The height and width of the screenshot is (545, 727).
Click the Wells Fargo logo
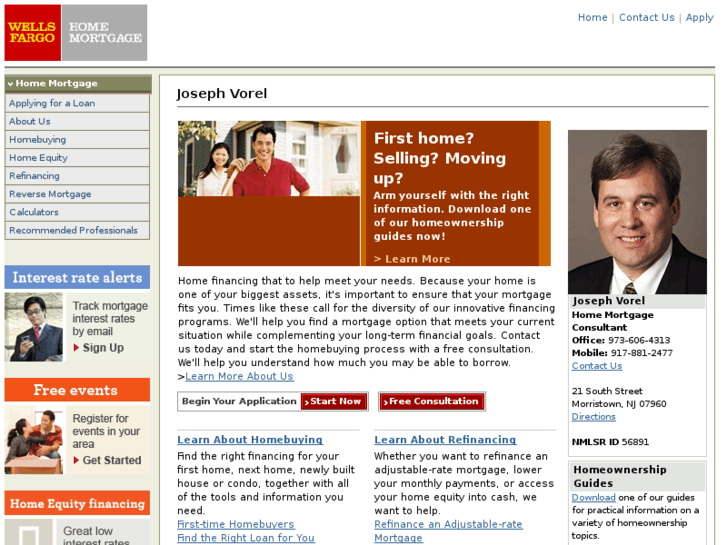[32, 32]
